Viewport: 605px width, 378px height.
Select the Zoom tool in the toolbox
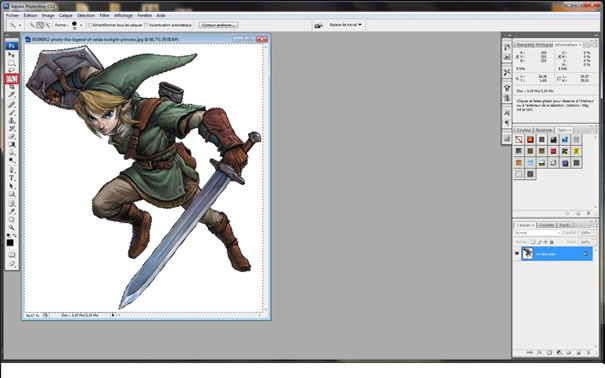click(x=12, y=227)
